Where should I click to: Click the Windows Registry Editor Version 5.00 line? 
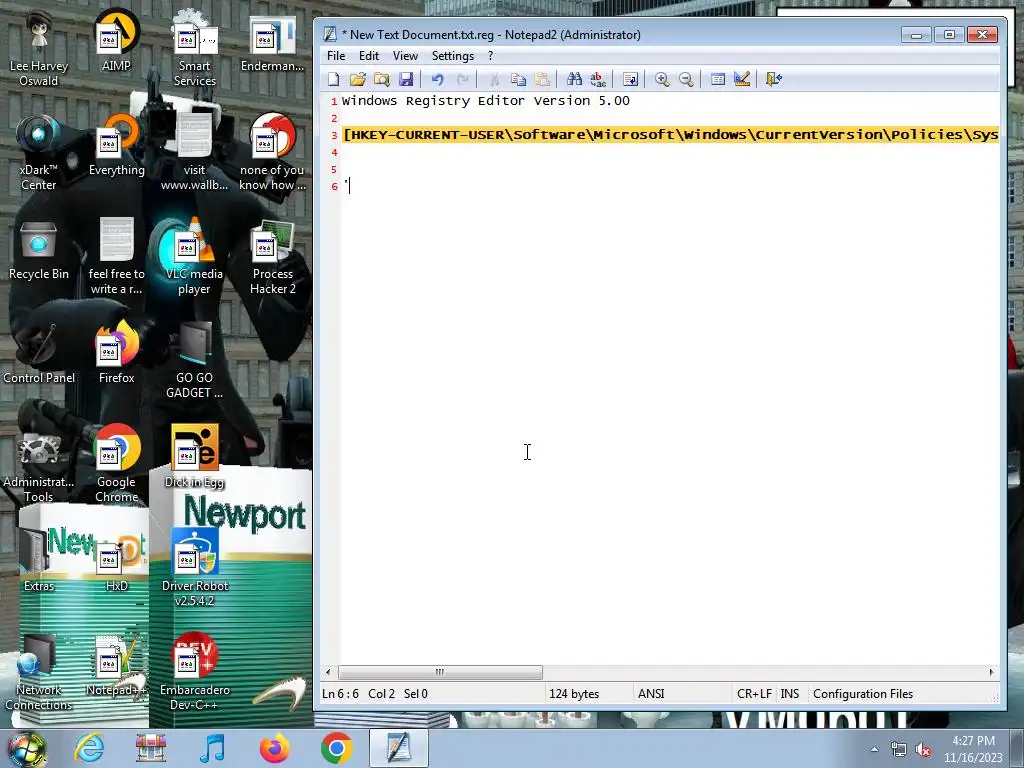tap(486, 101)
